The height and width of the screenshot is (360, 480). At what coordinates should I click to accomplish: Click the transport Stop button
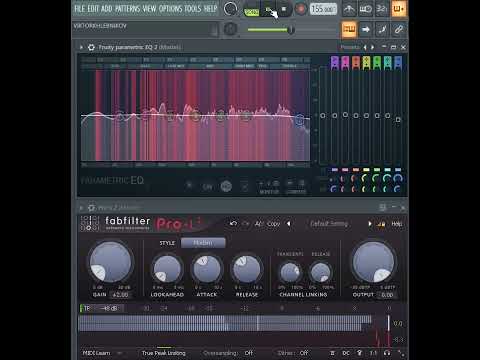point(284,9)
